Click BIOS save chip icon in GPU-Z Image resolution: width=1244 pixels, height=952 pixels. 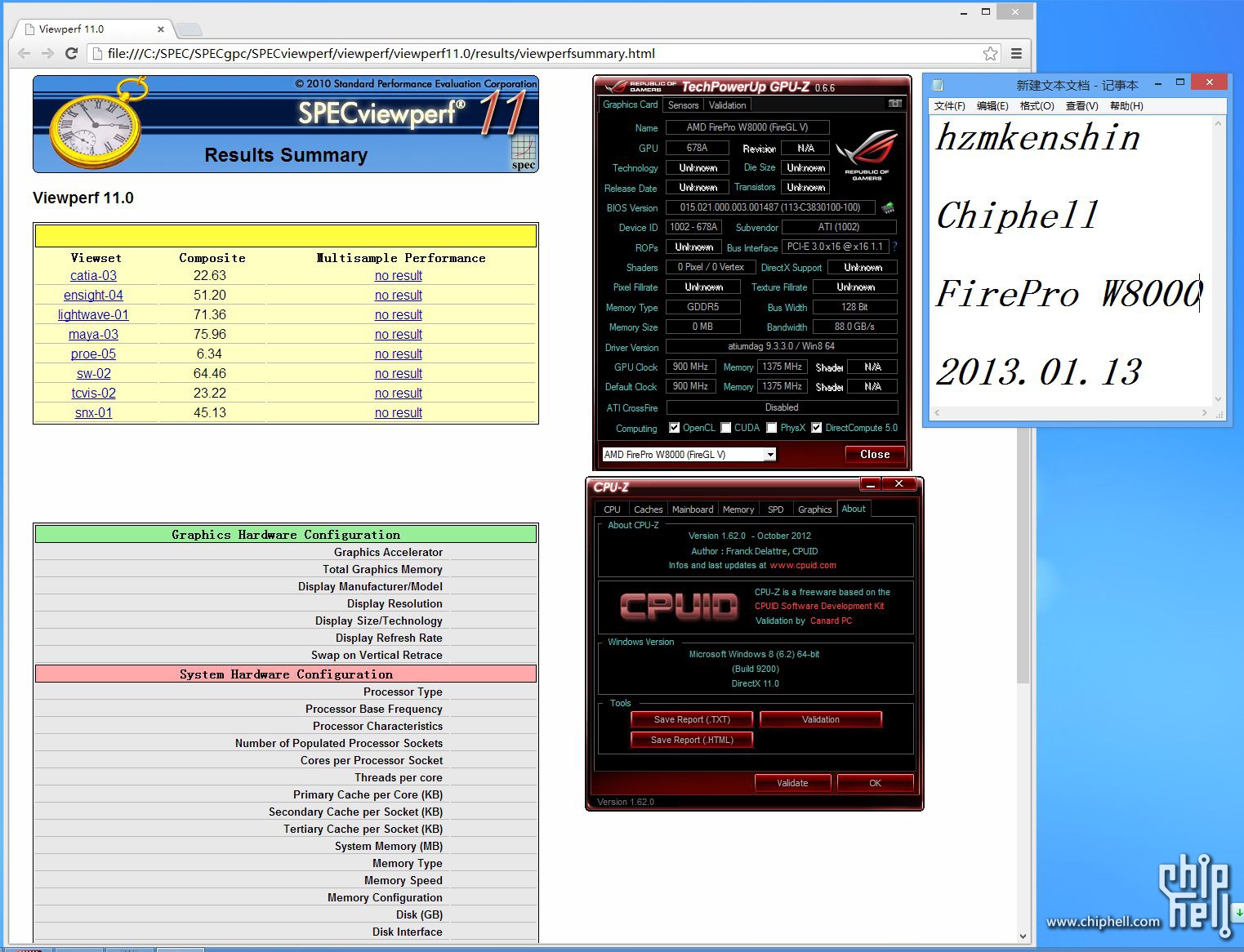click(x=888, y=207)
